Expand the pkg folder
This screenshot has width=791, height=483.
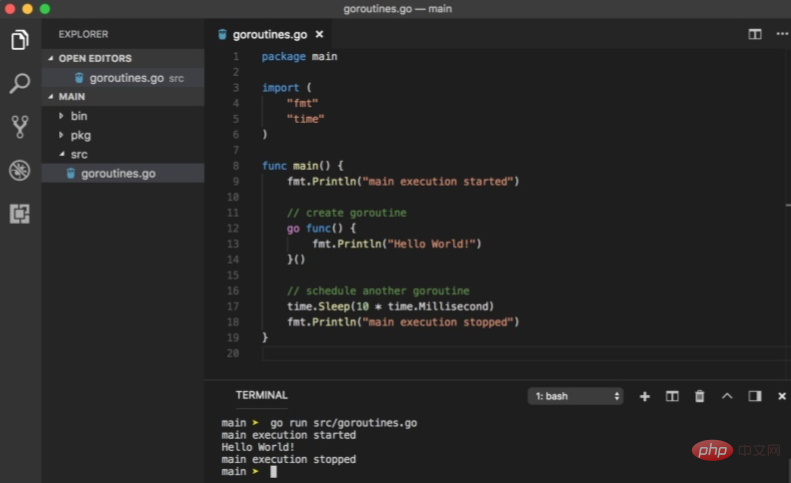[x=80, y=135]
